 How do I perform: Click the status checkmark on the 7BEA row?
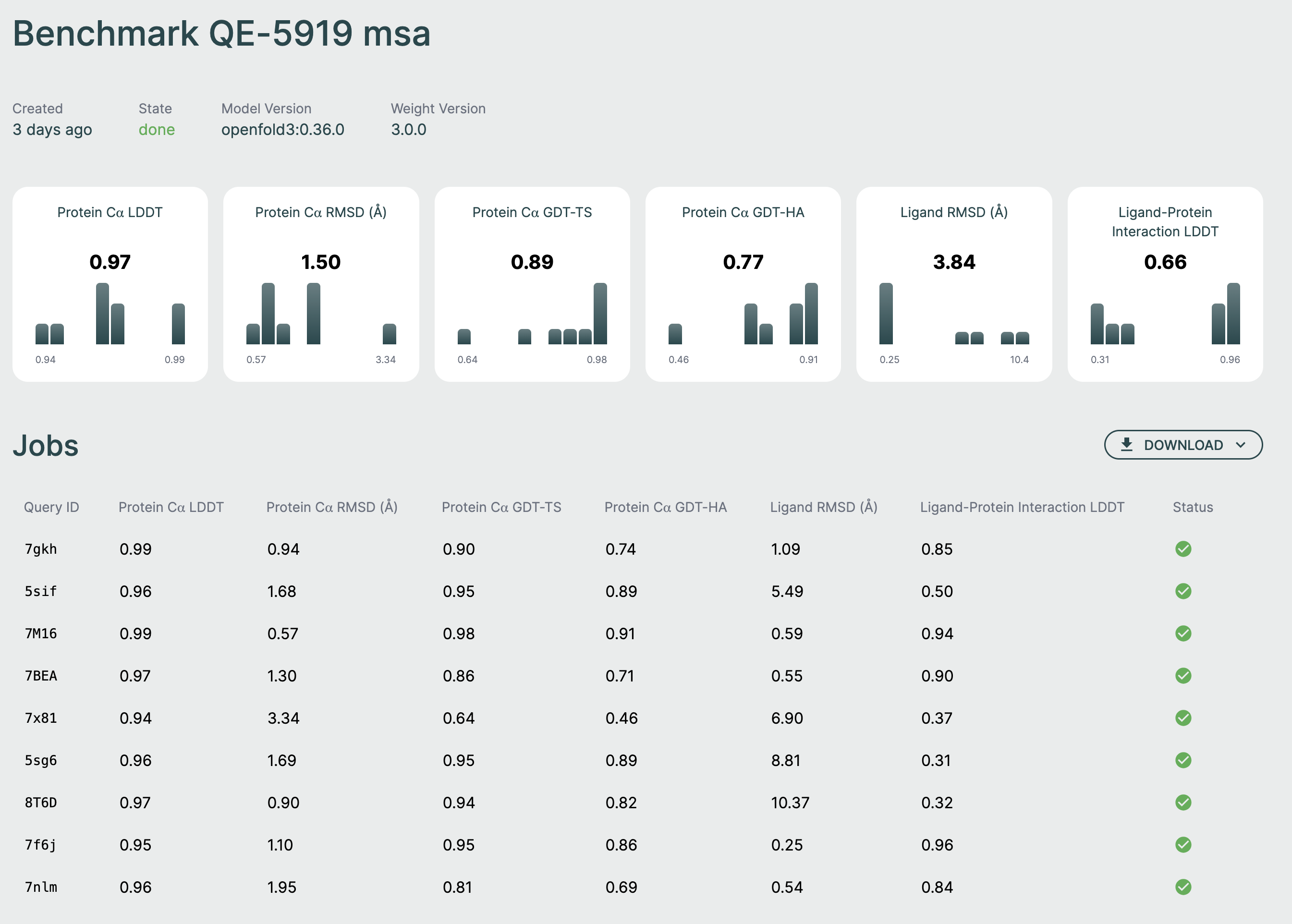tap(1184, 675)
